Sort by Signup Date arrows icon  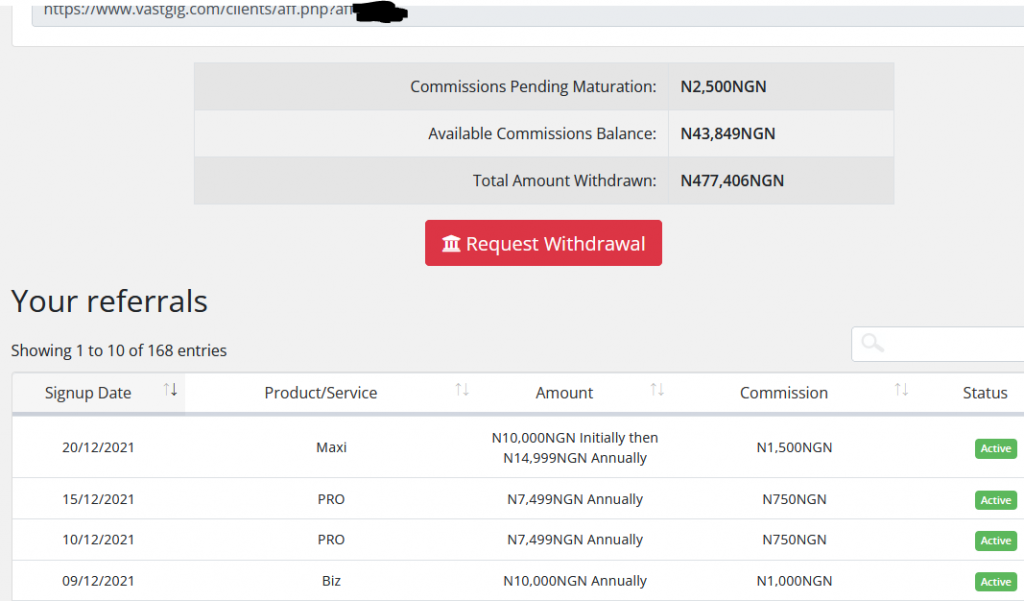coord(170,390)
